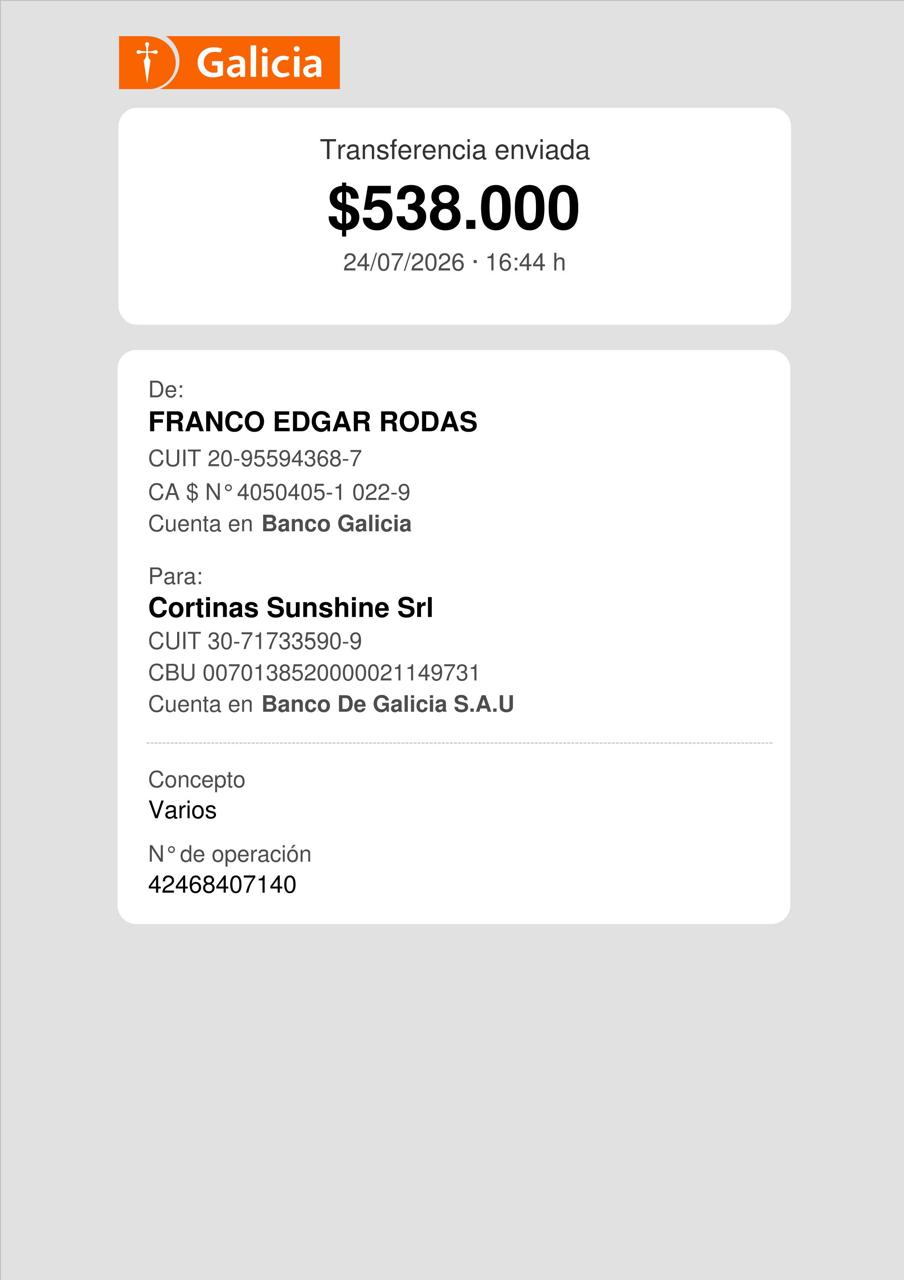Click the $538.000 transfer amount
The width and height of the screenshot is (904, 1280).
pyautogui.click(x=454, y=208)
